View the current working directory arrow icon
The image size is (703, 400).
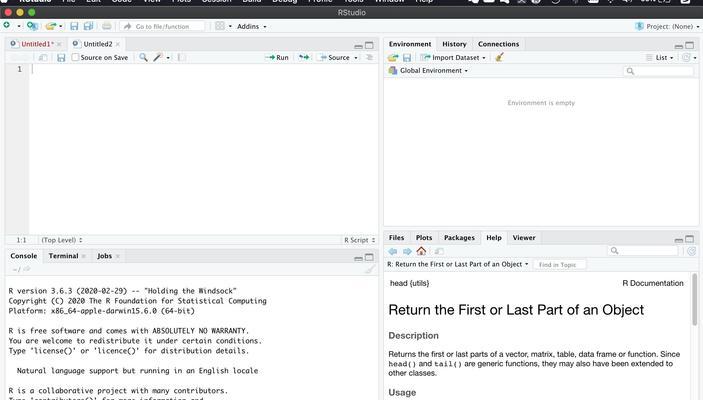pos(27,269)
